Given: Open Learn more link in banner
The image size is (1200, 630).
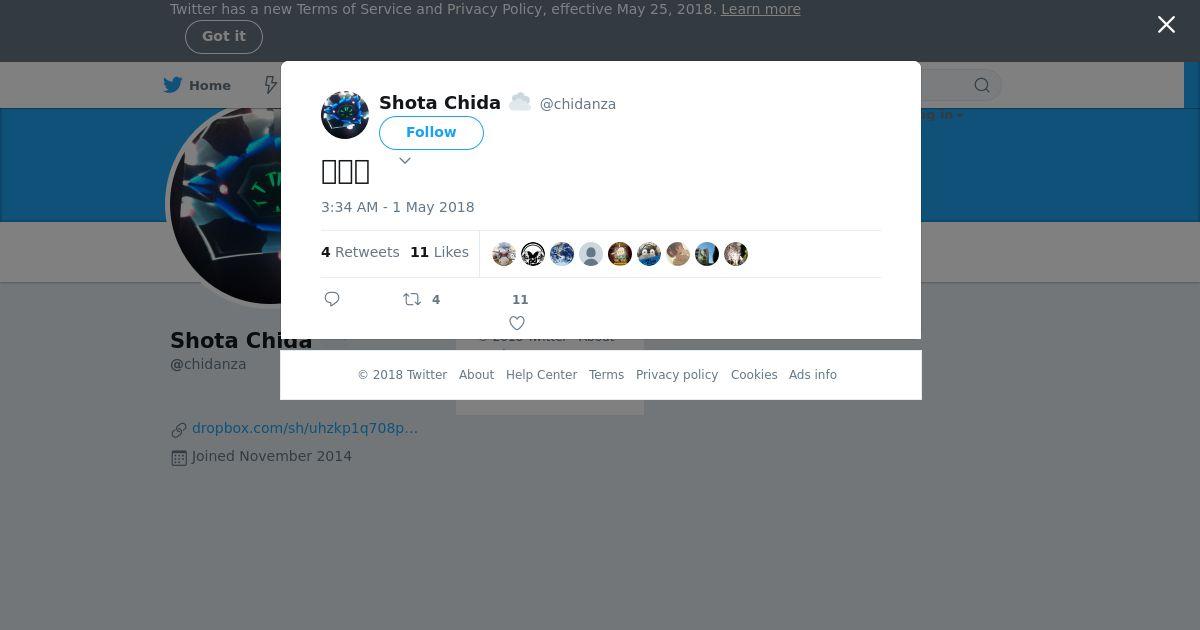Looking at the screenshot, I should pos(761,9).
